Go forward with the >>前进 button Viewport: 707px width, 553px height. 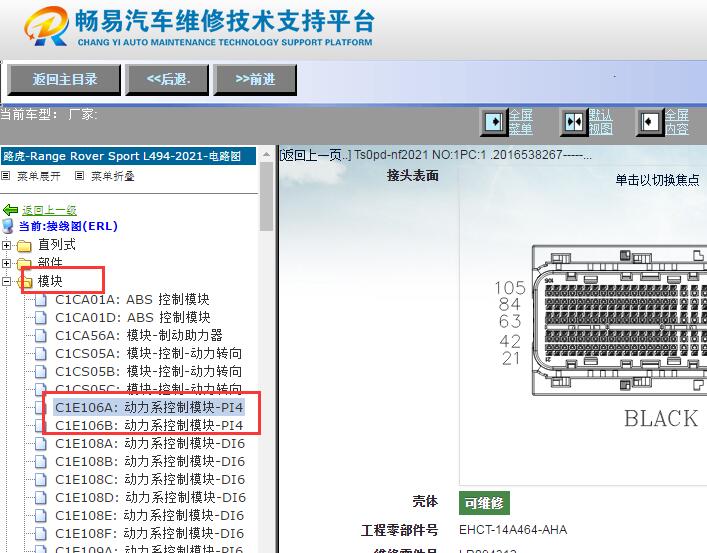coord(255,80)
